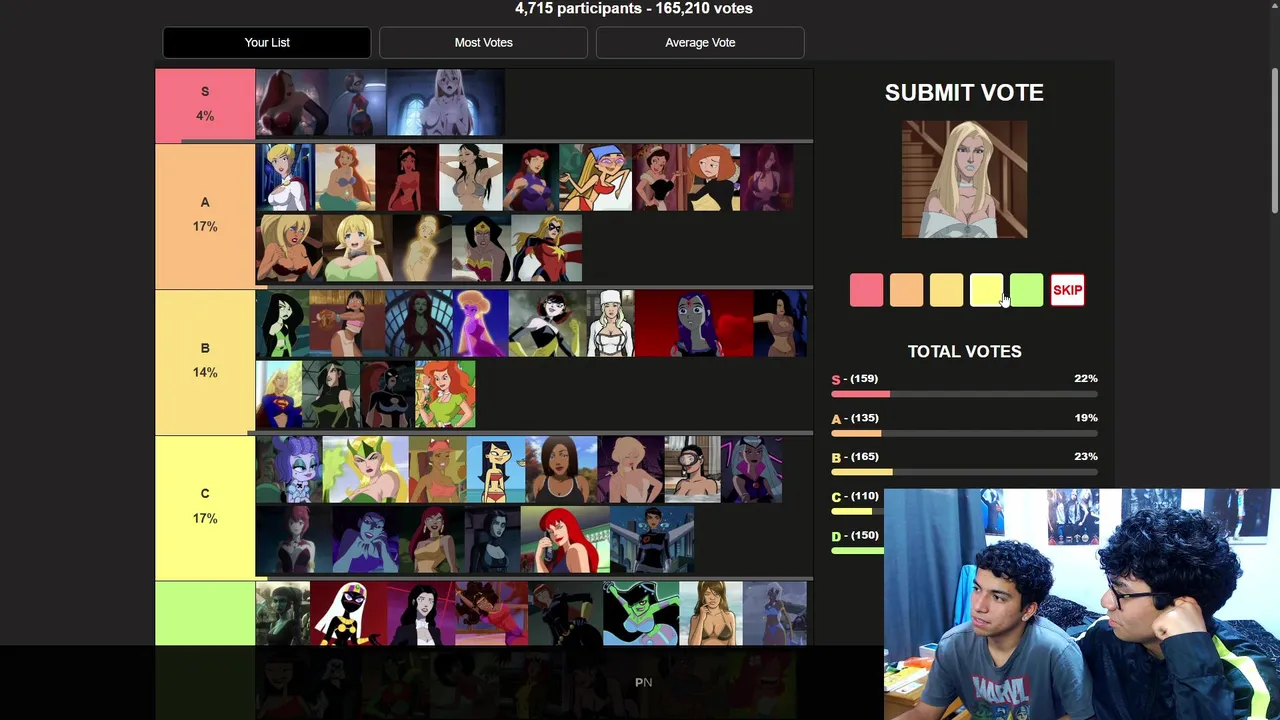Click the 'C - (110)' vote count text

tap(855, 496)
